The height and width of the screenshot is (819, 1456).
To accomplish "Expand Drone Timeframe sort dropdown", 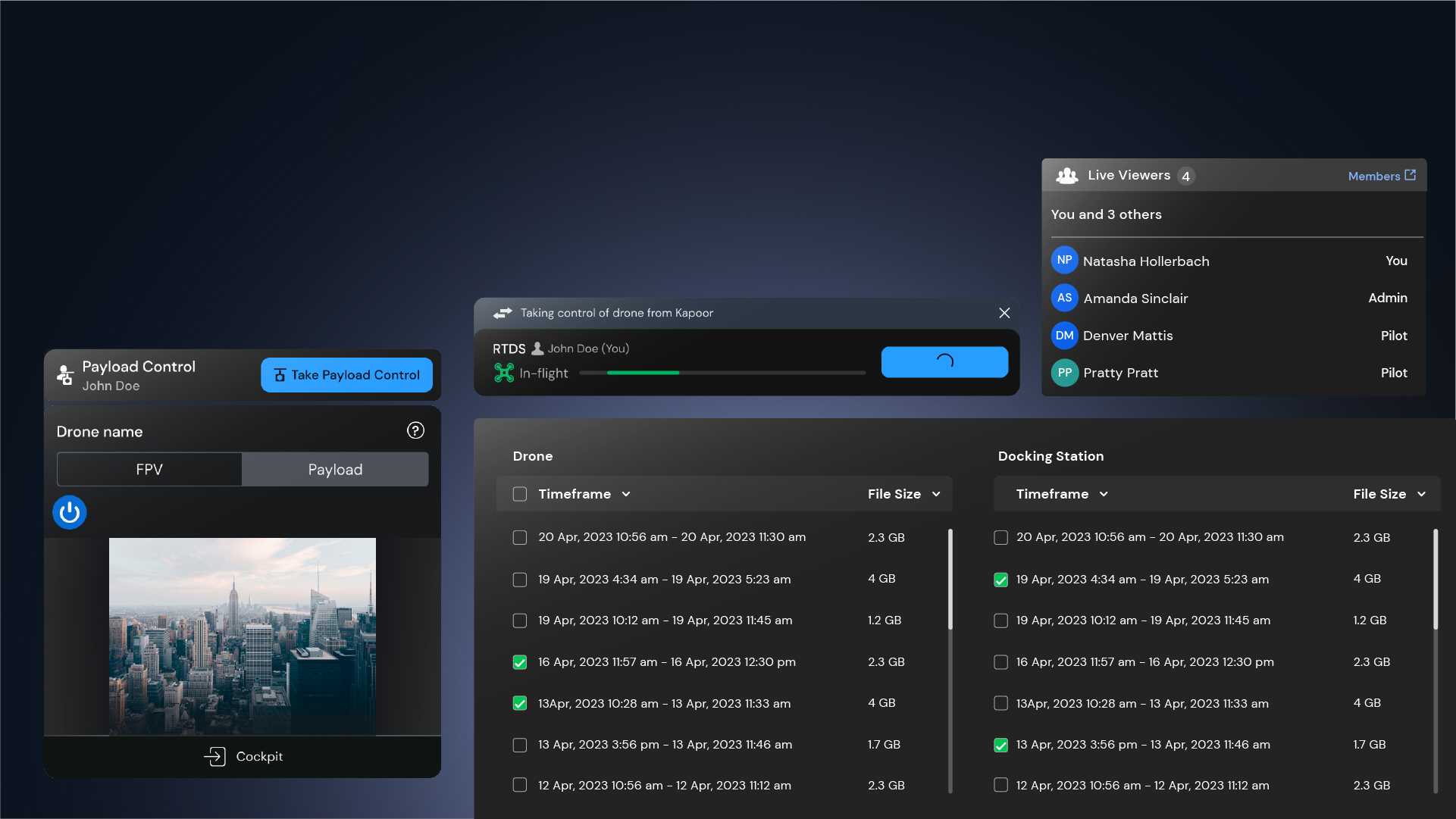I will [626, 494].
